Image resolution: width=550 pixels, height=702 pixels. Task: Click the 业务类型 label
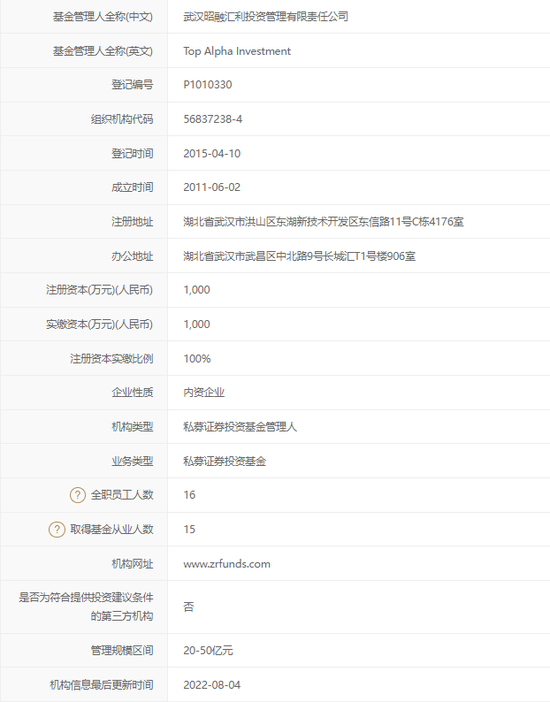pyautogui.click(x=132, y=461)
